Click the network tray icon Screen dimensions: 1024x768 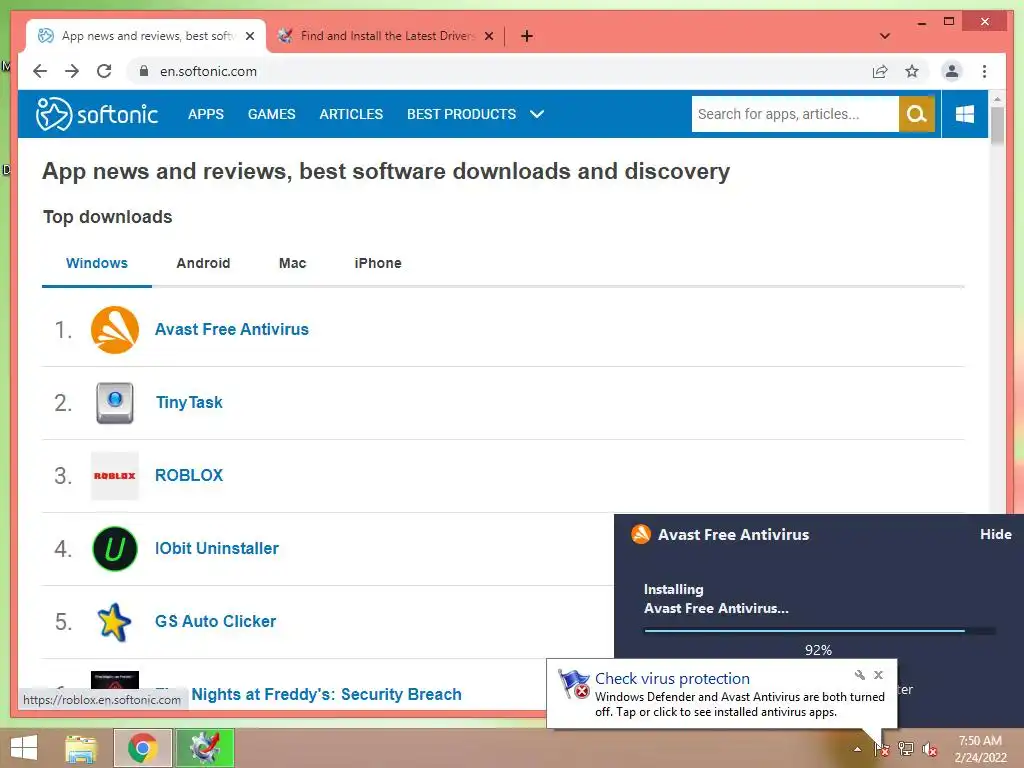(906, 749)
